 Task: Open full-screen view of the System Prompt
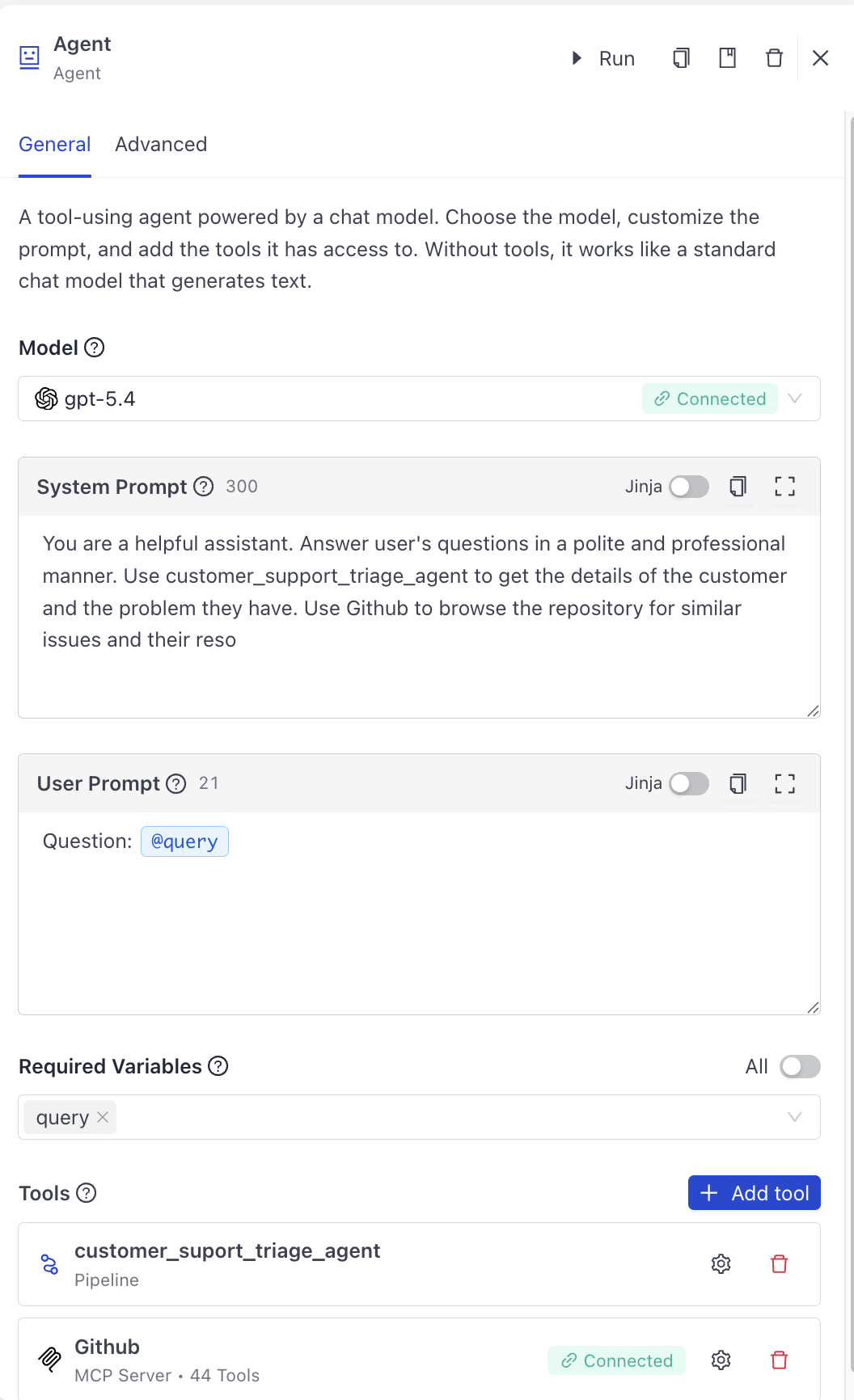coord(784,486)
